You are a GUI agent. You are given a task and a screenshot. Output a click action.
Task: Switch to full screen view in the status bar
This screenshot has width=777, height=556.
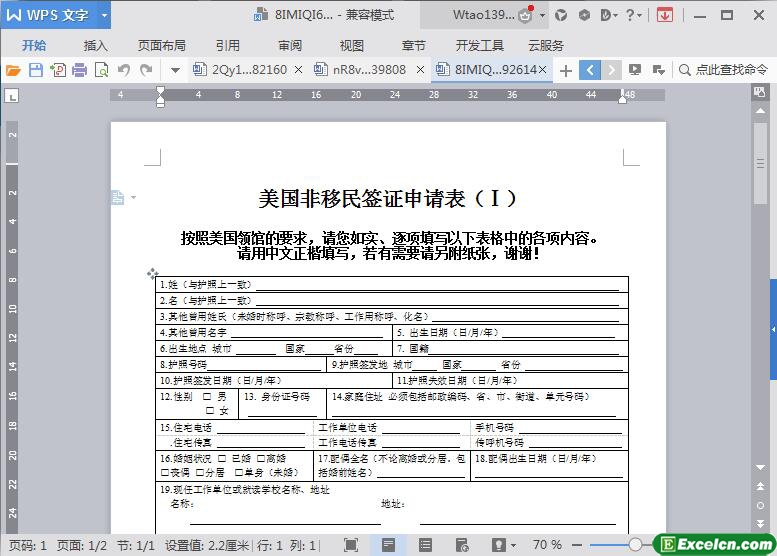point(351,545)
